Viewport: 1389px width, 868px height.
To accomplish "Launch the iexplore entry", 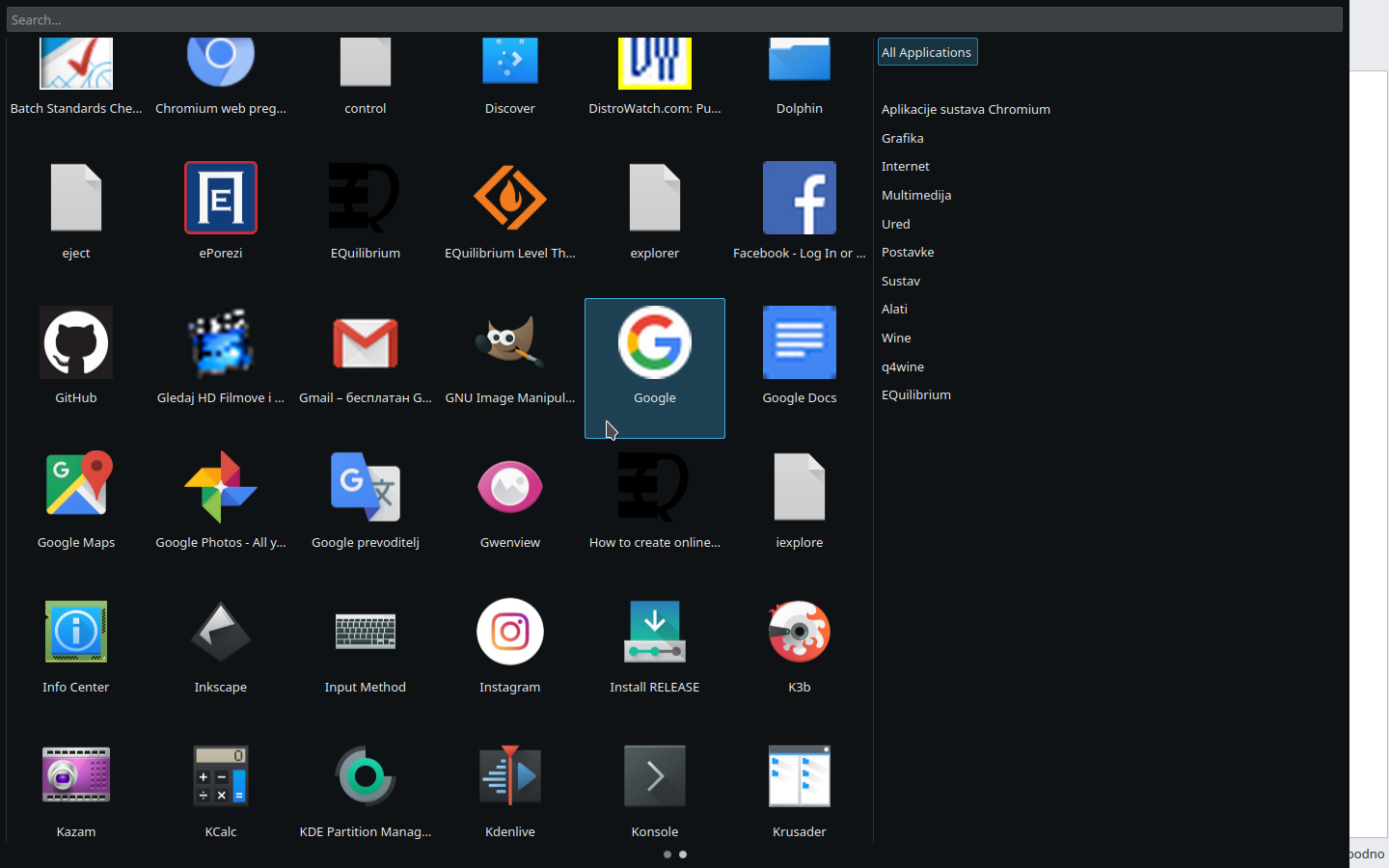I will [x=800, y=487].
